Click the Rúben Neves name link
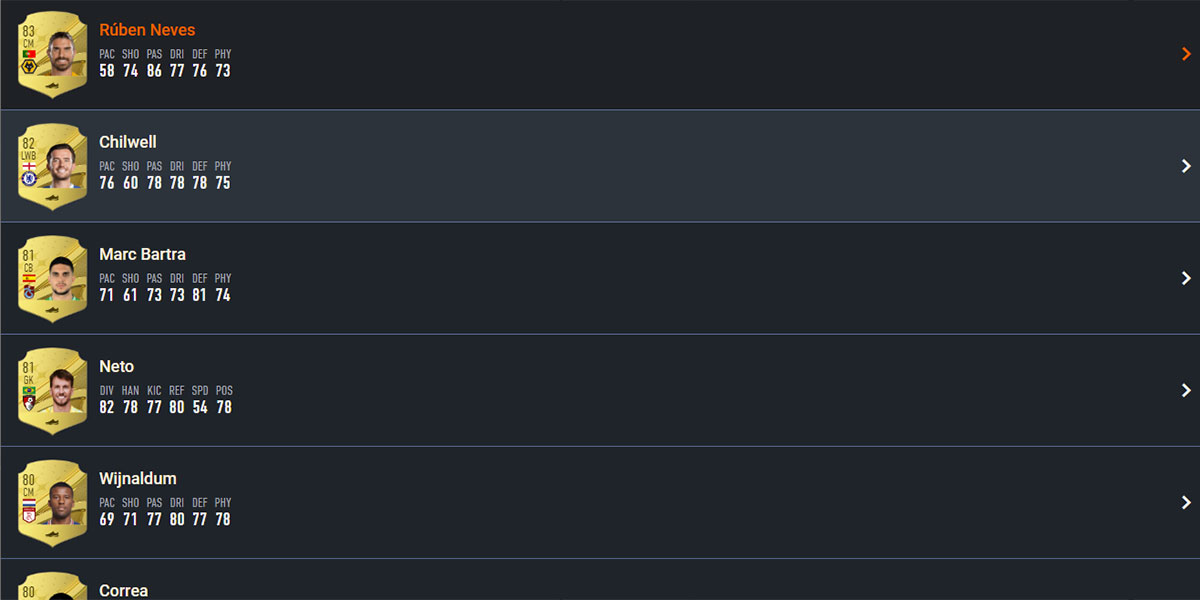 pyautogui.click(x=148, y=30)
